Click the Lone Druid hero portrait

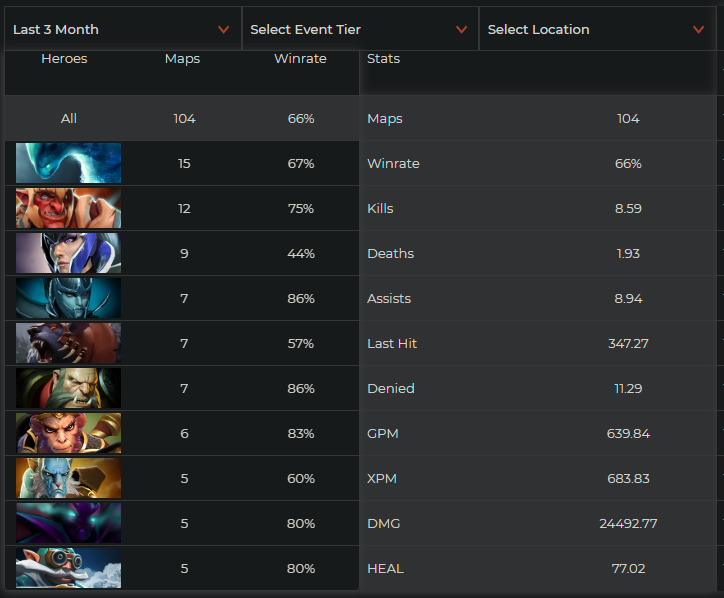pyautogui.click(x=68, y=388)
